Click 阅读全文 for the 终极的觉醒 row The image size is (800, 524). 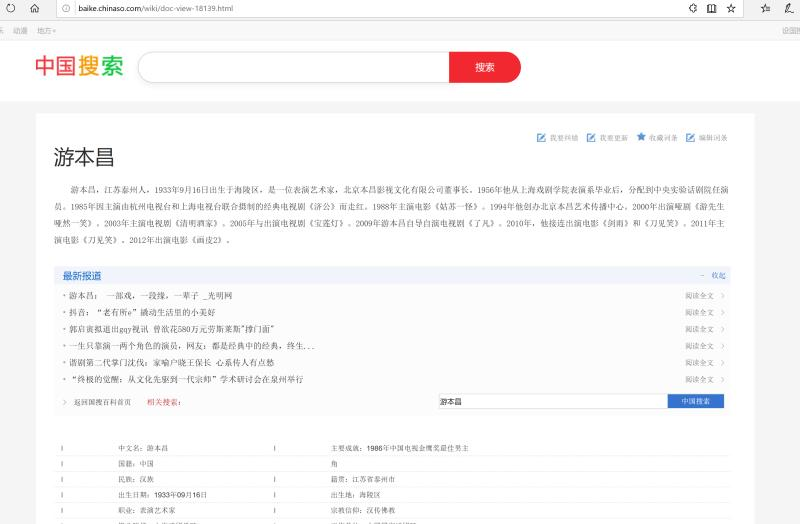(x=699, y=380)
